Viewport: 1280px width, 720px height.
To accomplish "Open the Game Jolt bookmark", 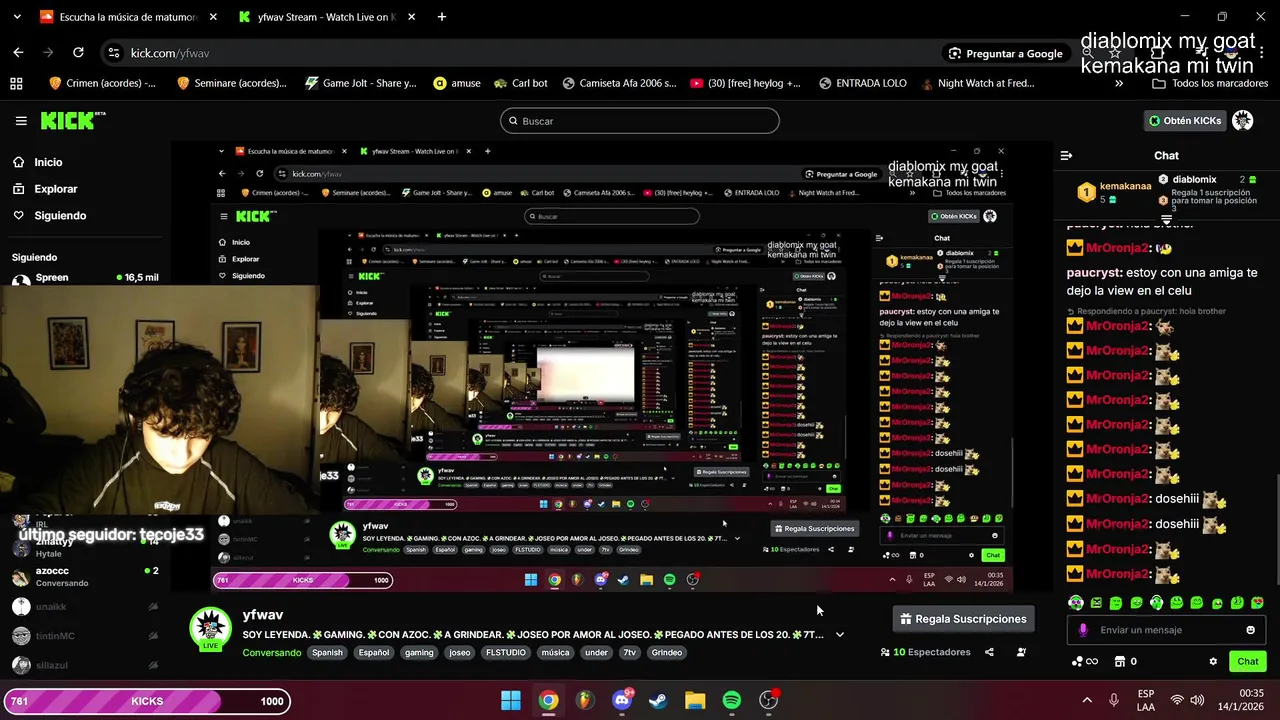I will pos(360,84).
